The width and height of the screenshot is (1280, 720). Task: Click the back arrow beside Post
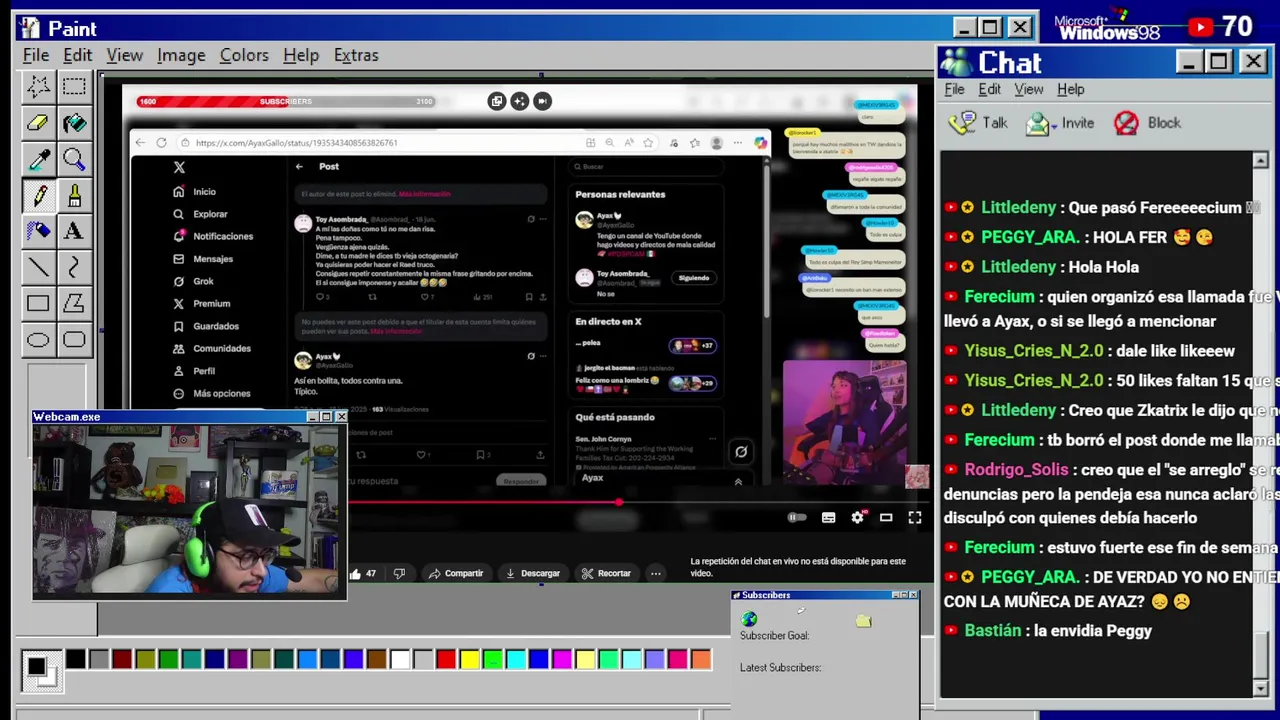click(299, 166)
